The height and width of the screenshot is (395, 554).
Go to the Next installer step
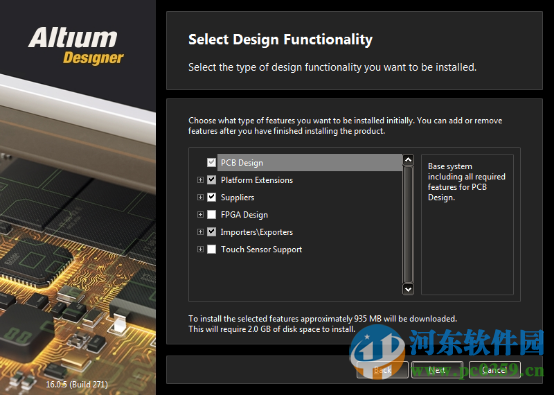tap(437, 370)
